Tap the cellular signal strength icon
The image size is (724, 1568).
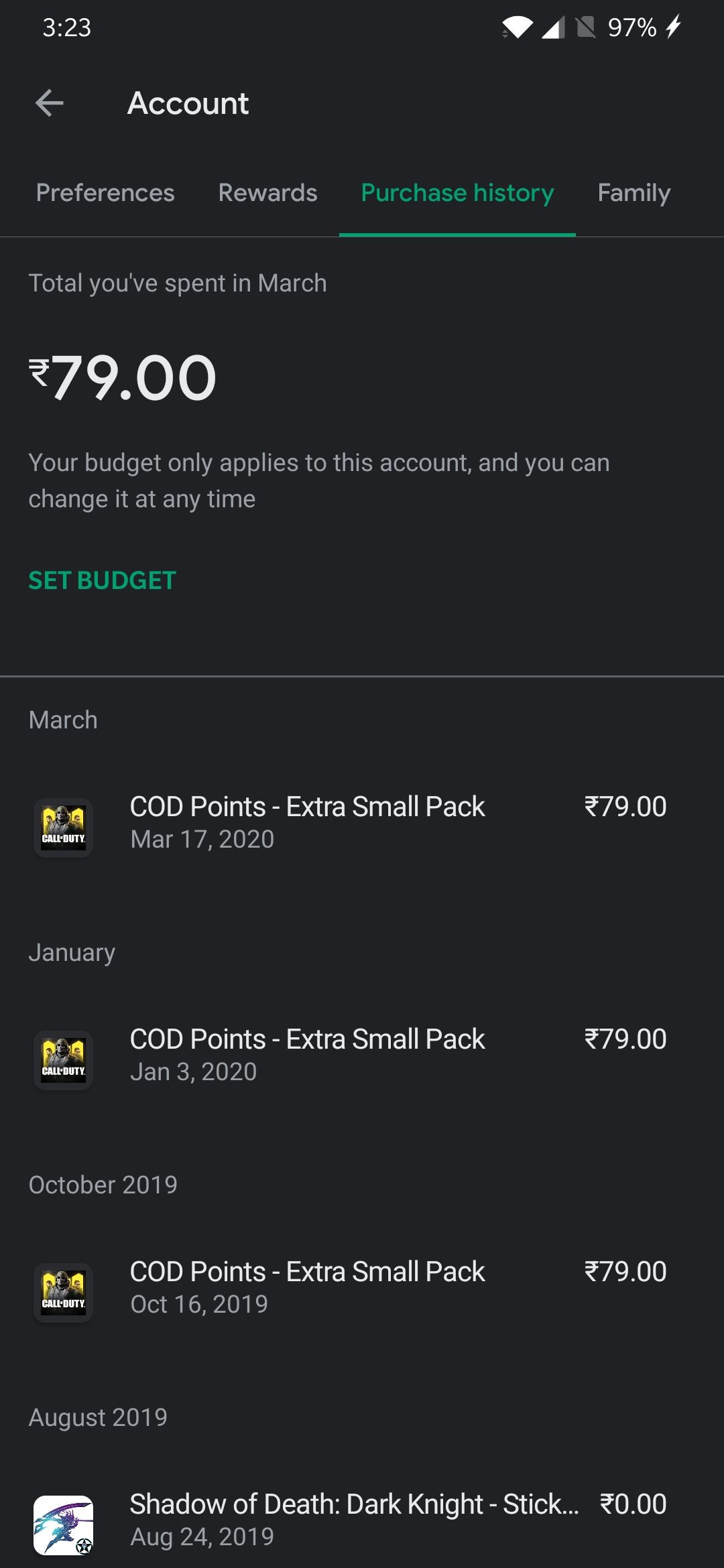pos(553,28)
